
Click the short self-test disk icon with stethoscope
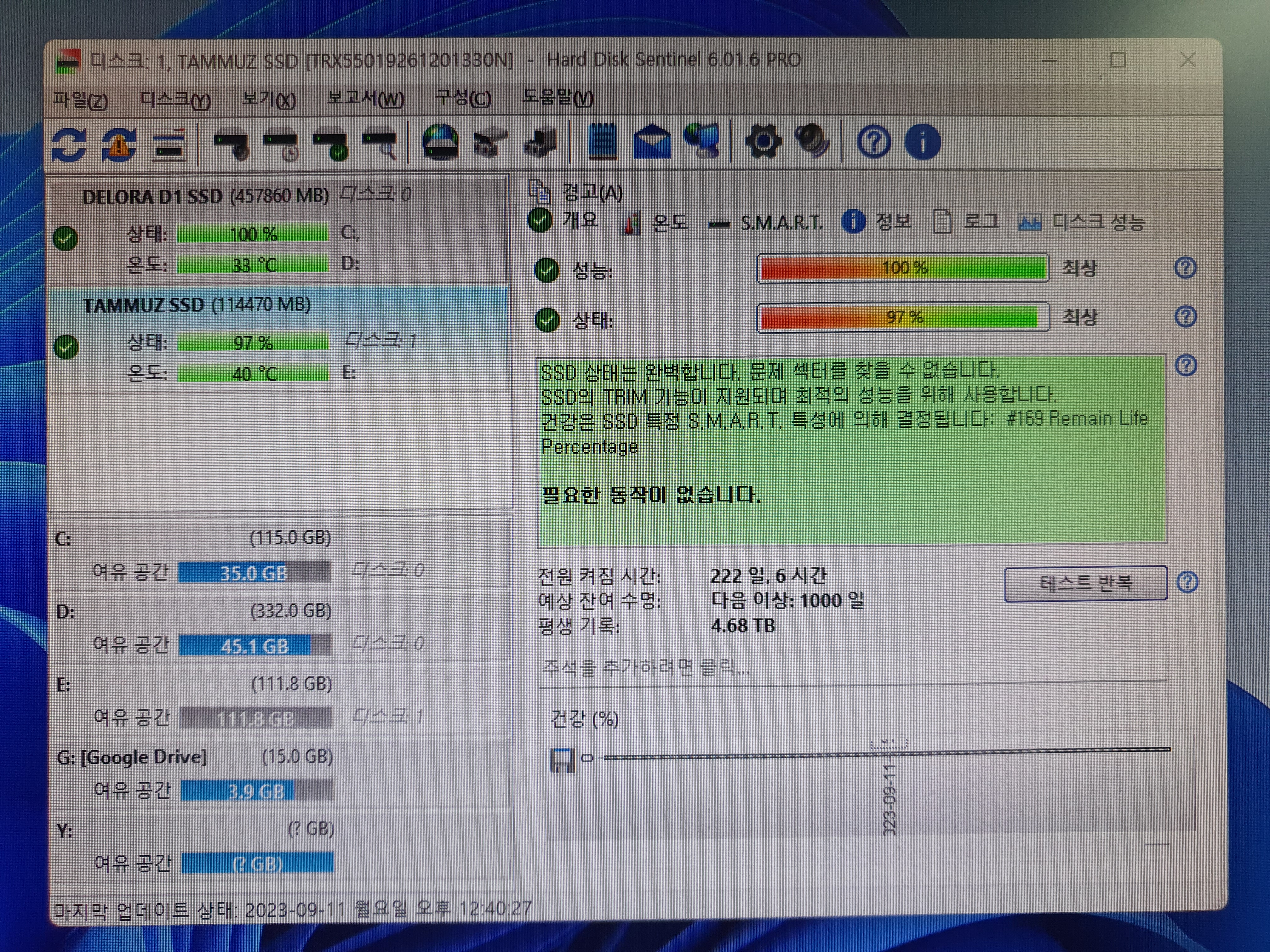(231, 145)
